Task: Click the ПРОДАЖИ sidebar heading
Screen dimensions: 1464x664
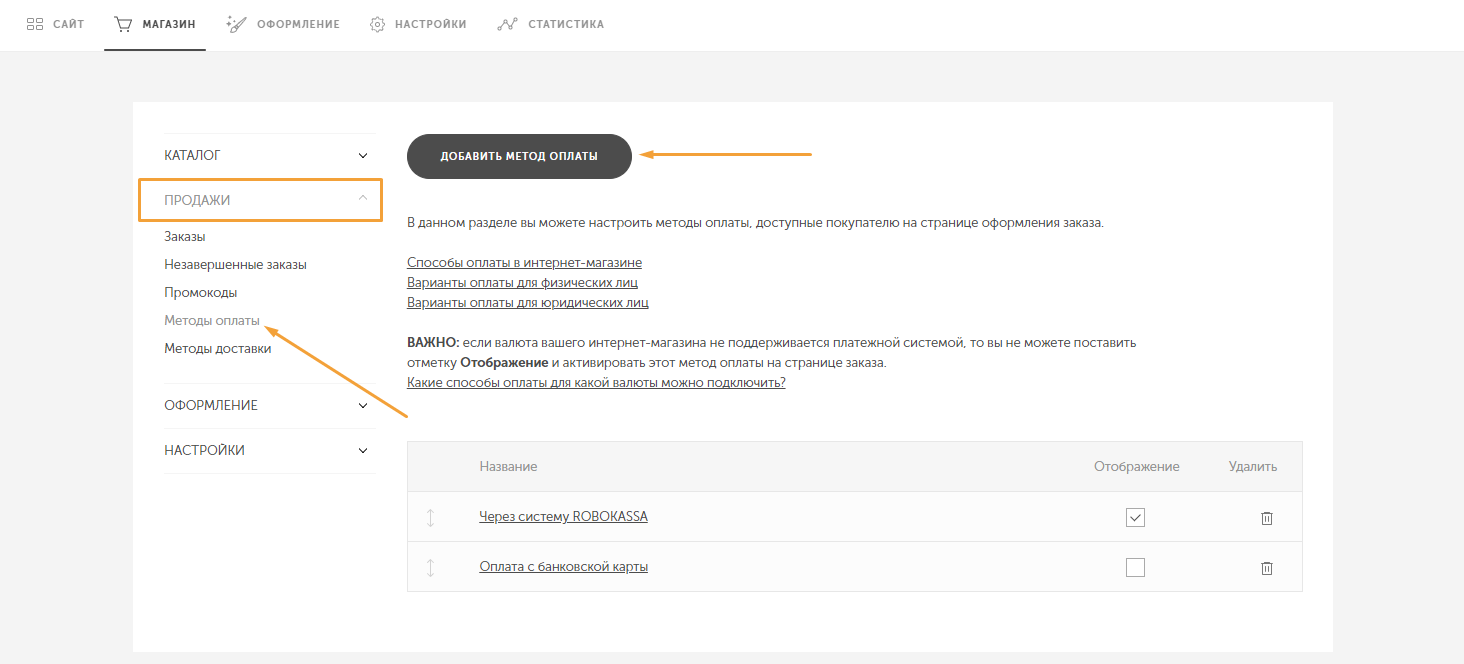Action: tap(197, 200)
